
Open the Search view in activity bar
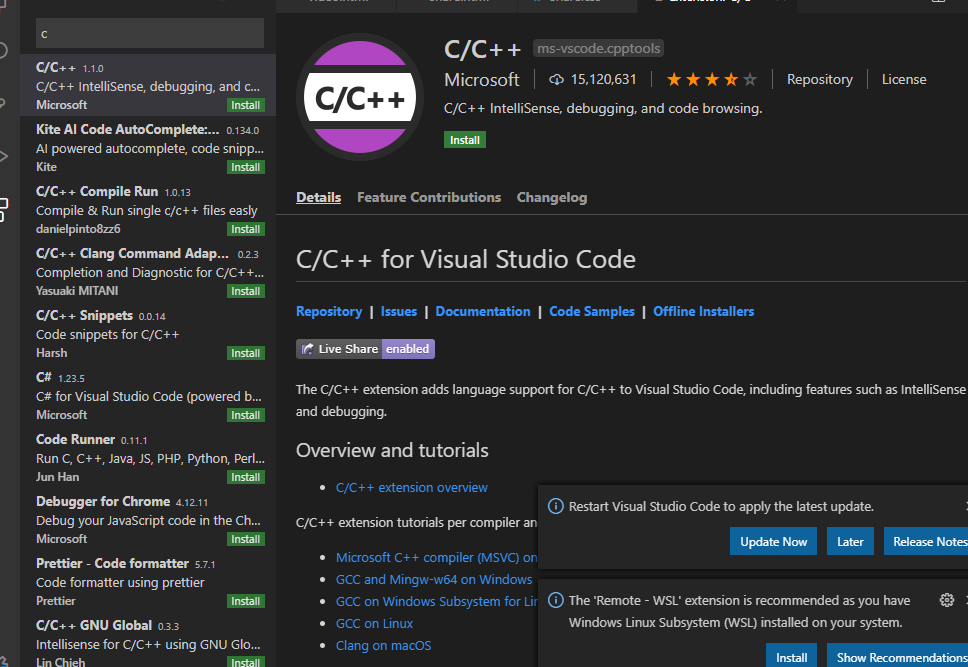pos(3,50)
